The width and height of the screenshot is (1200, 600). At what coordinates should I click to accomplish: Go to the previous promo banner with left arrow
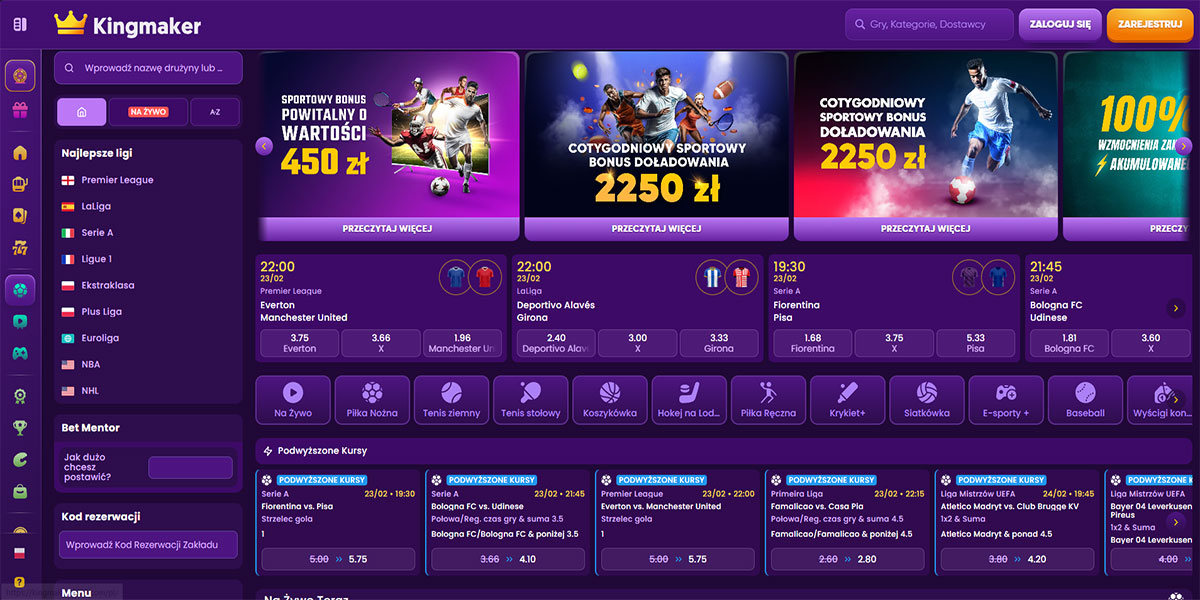(265, 146)
